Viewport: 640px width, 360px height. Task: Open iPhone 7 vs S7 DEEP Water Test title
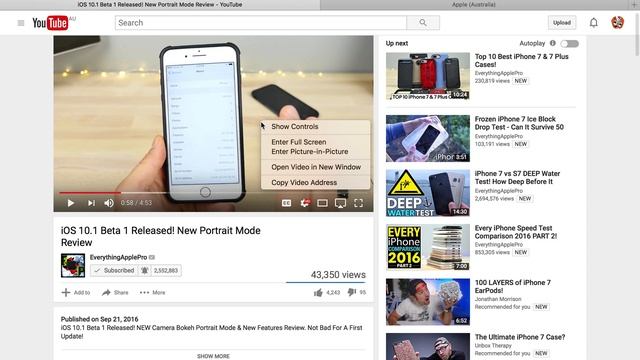518,178
